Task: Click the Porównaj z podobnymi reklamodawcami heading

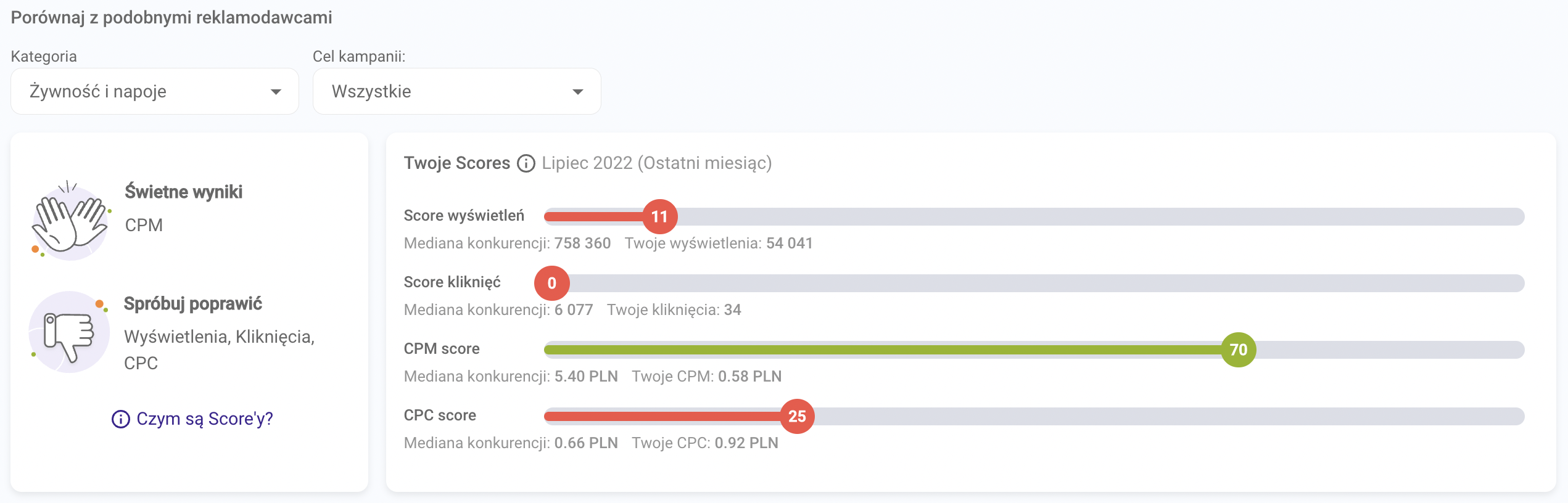Action: (x=171, y=17)
